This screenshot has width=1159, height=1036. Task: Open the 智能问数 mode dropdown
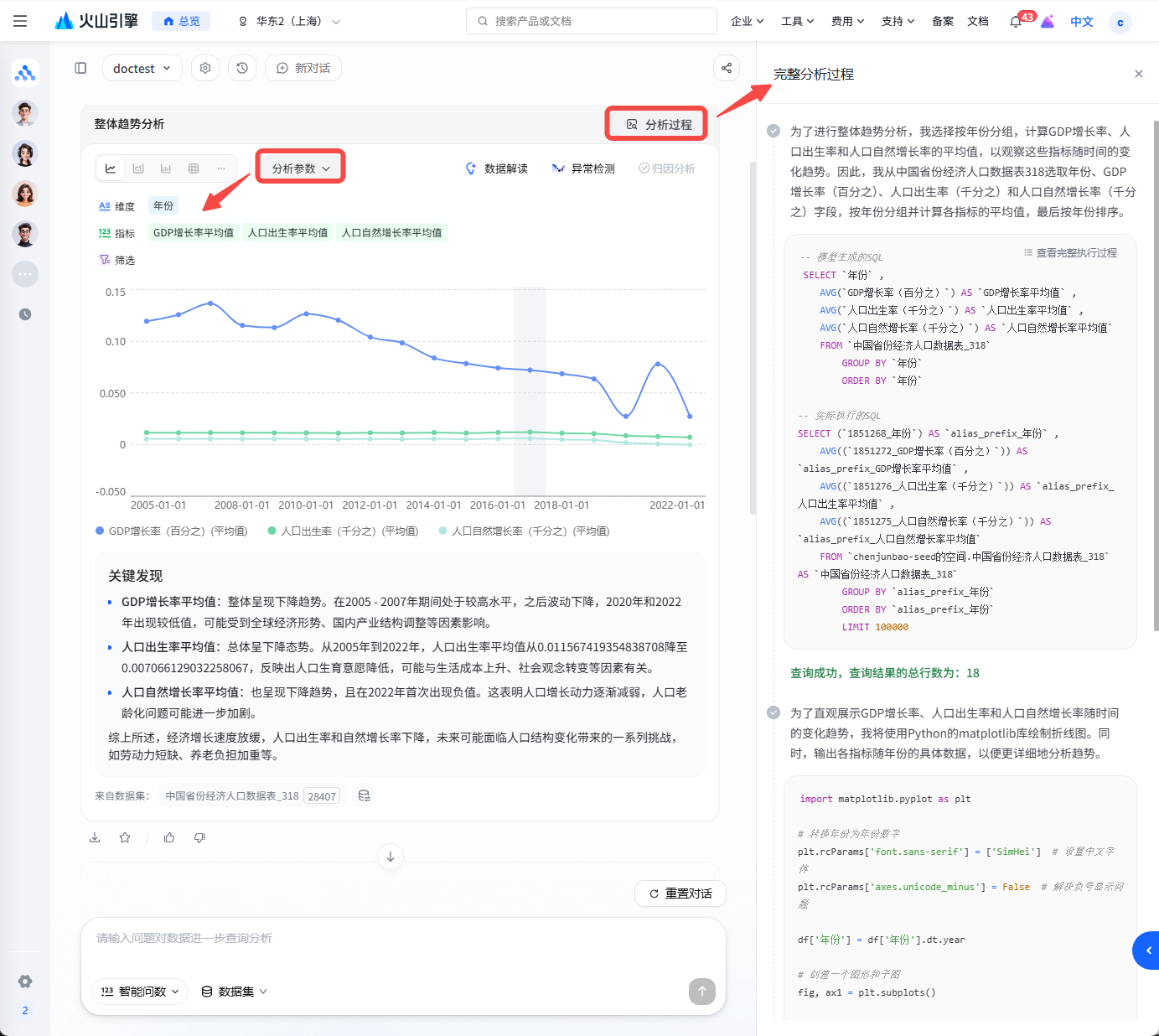(140, 992)
